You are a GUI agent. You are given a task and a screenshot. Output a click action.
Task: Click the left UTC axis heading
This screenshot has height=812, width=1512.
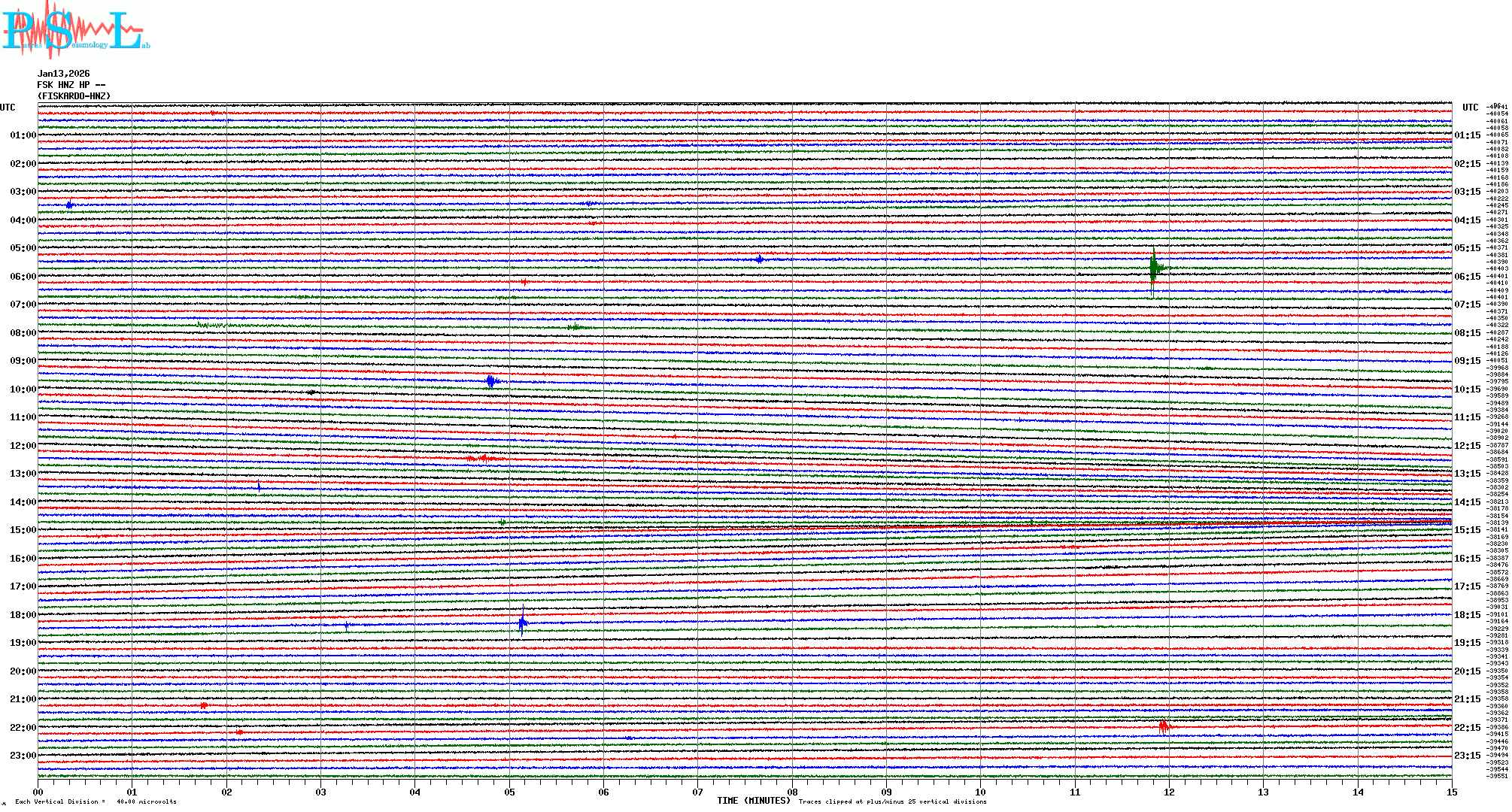tap(8, 108)
